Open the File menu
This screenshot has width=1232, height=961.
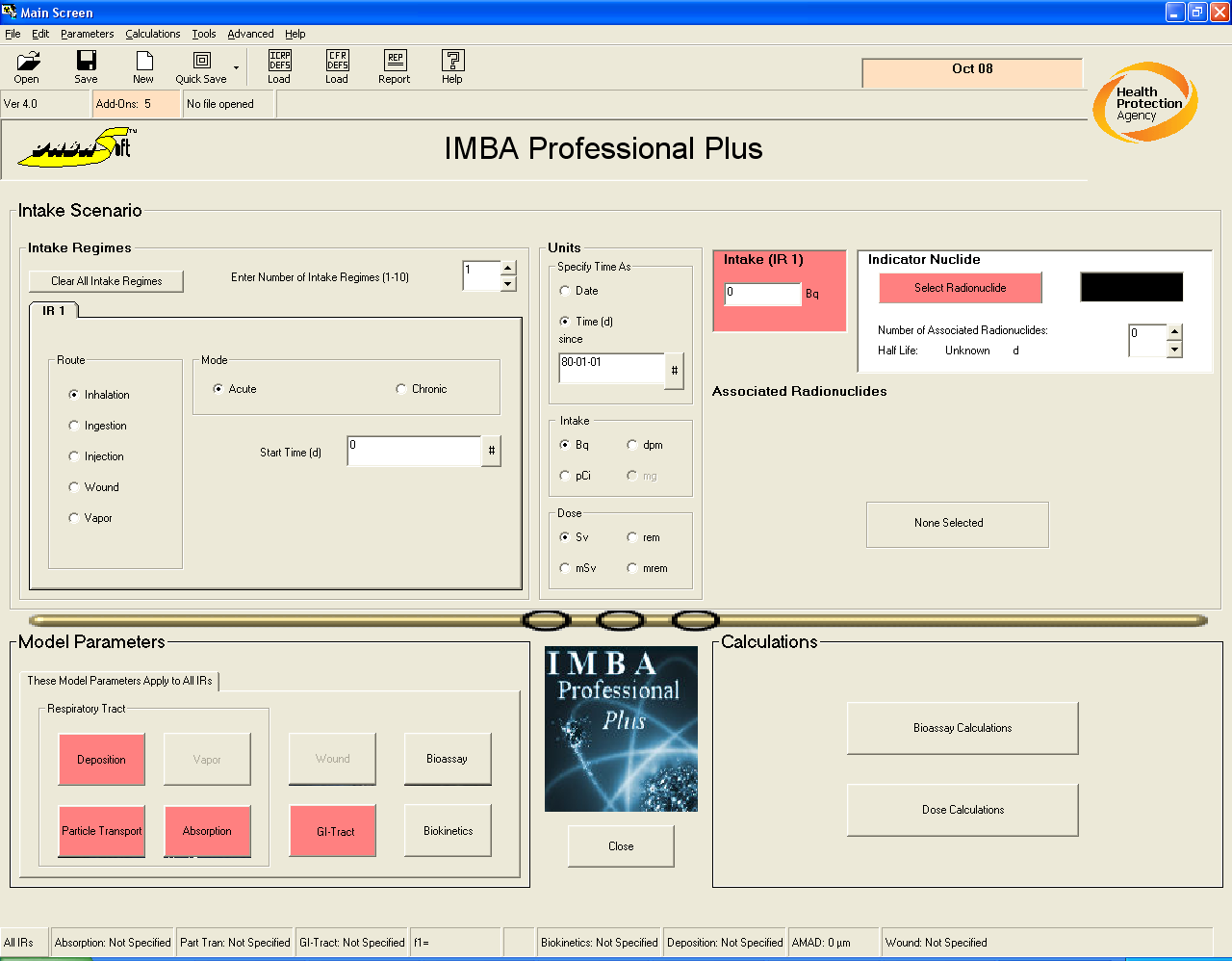[x=13, y=34]
